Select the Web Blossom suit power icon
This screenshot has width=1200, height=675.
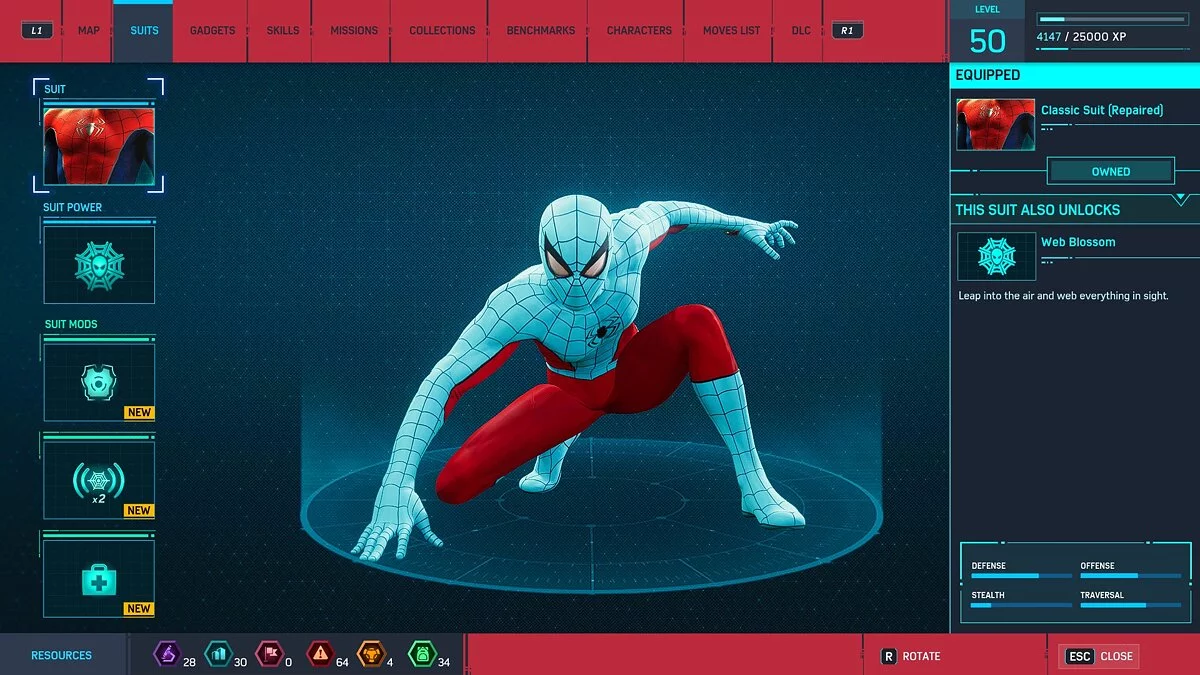click(x=99, y=263)
